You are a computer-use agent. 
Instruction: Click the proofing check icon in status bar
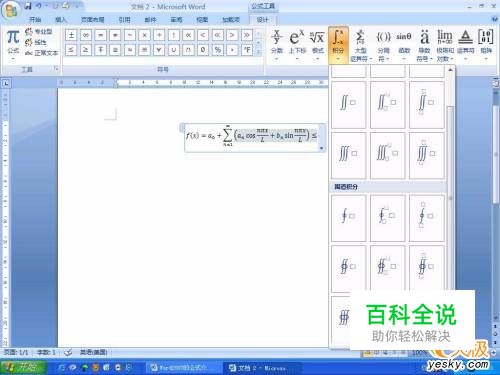pos(68,352)
